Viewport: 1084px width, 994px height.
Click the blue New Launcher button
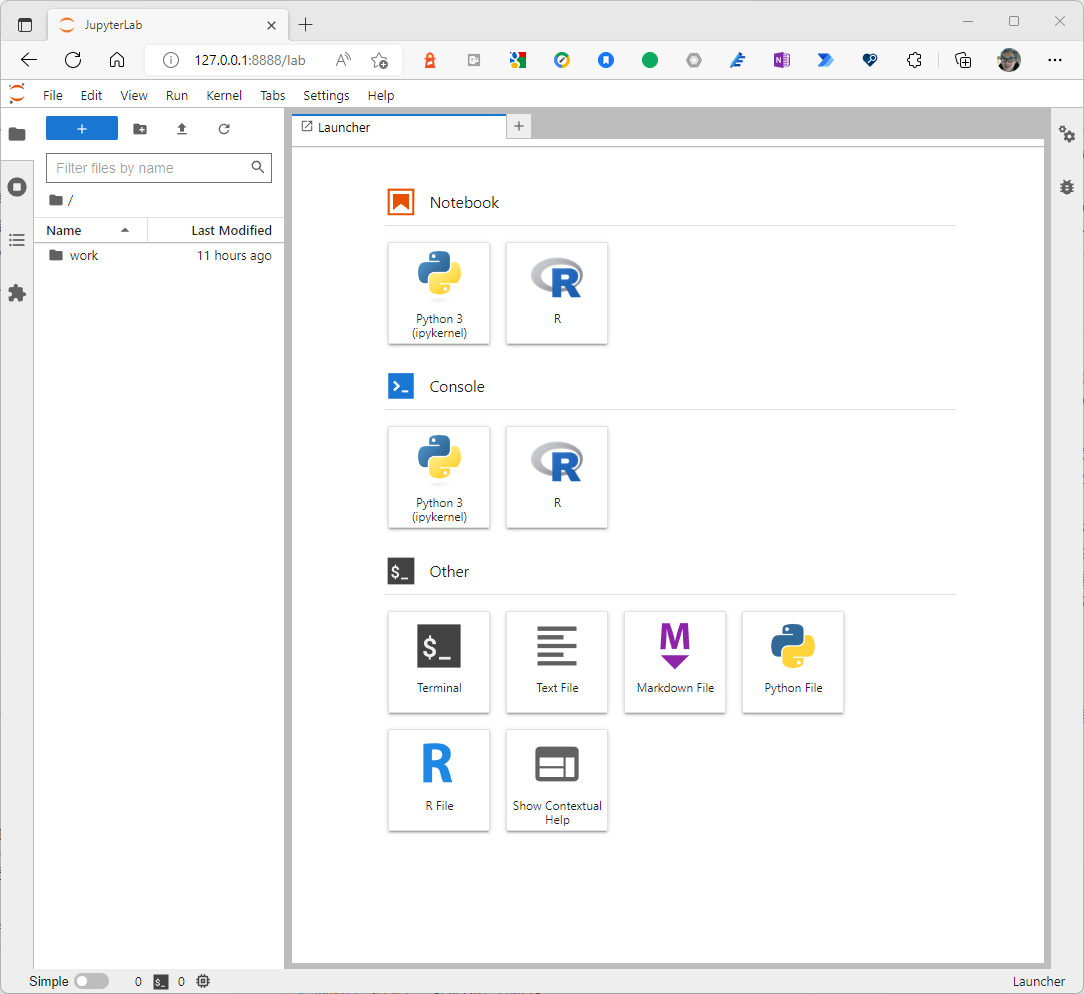82,129
